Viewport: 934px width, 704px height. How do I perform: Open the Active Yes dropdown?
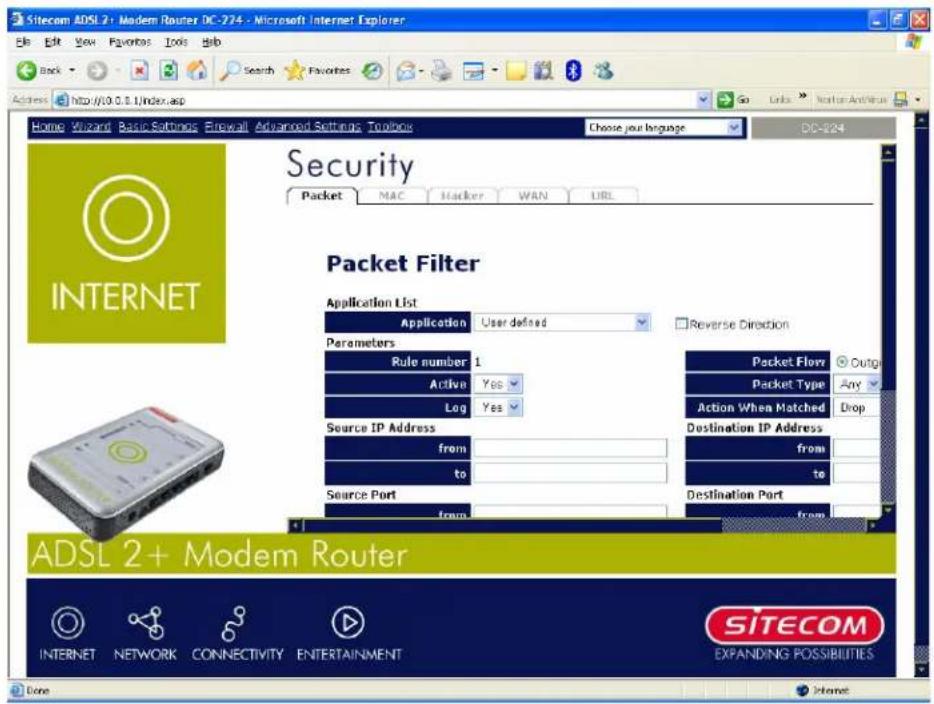click(x=499, y=384)
